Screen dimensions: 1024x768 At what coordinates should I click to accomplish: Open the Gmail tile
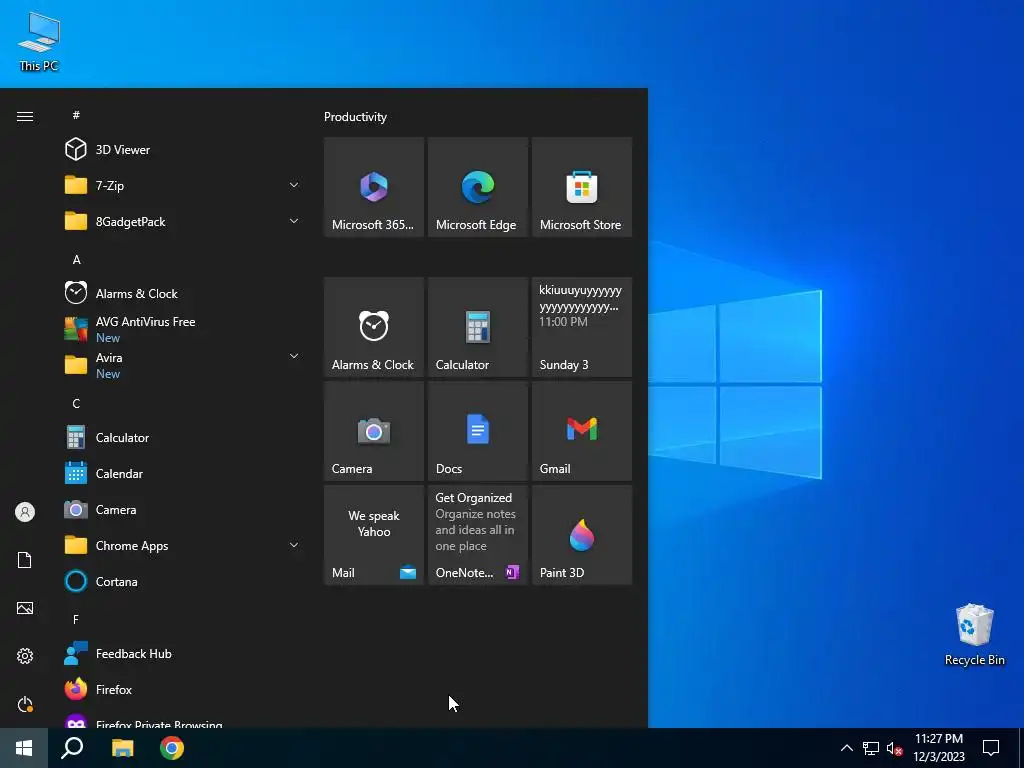tap(582, 431)
